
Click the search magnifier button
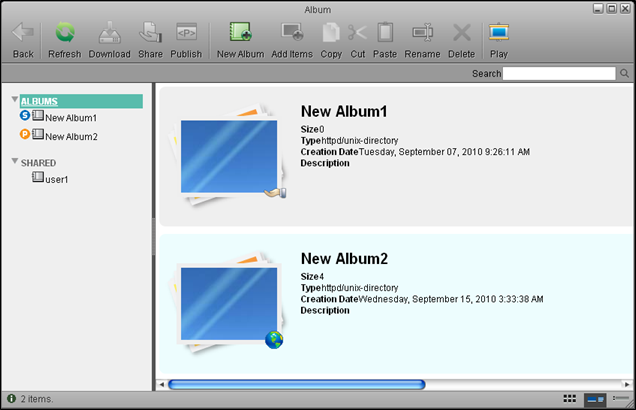tap(625, 74)
